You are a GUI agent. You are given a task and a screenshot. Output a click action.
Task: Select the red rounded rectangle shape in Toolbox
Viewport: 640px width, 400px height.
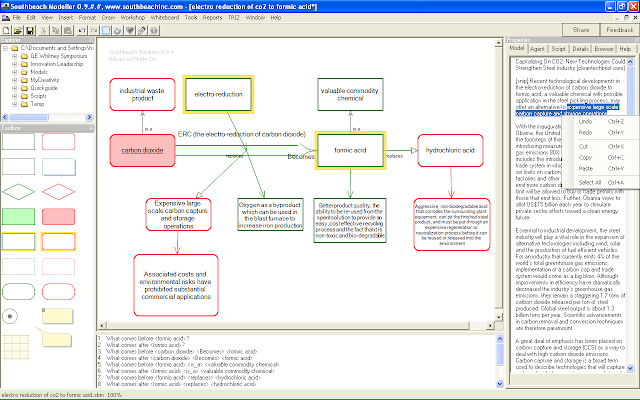[58, 142]
